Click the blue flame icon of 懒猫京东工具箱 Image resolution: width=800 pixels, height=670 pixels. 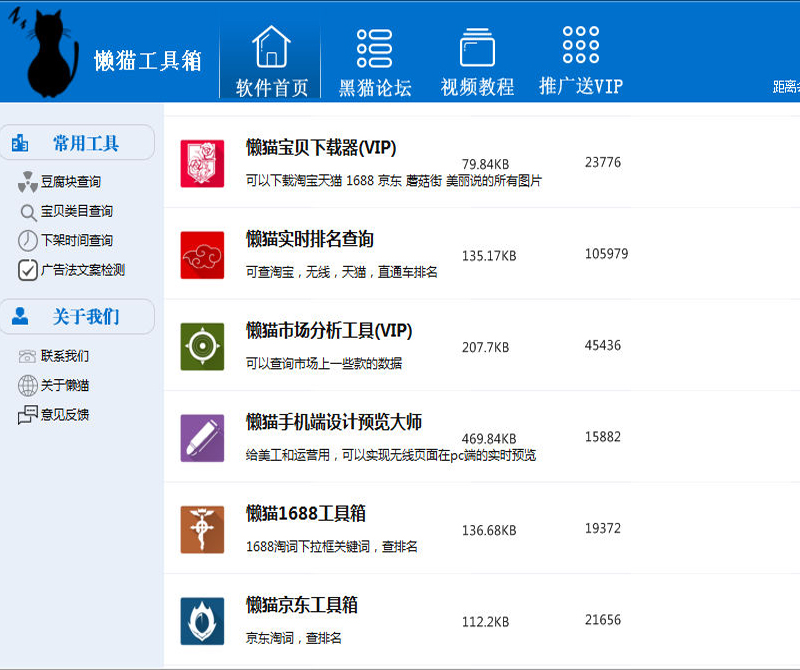tap(202, 621)
